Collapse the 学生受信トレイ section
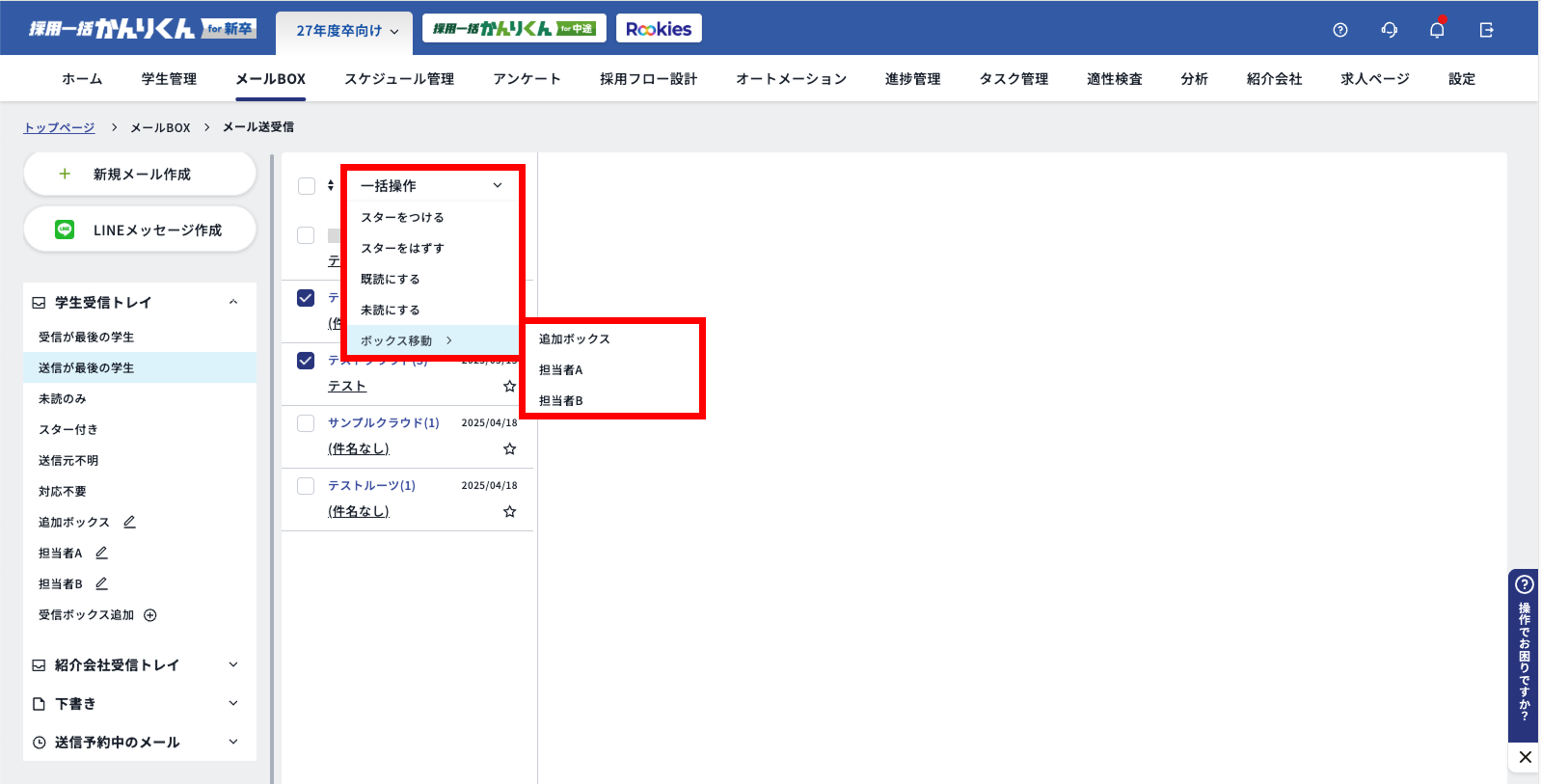The width and height of the screenshot is (1541, 784). tap(233, 302)
